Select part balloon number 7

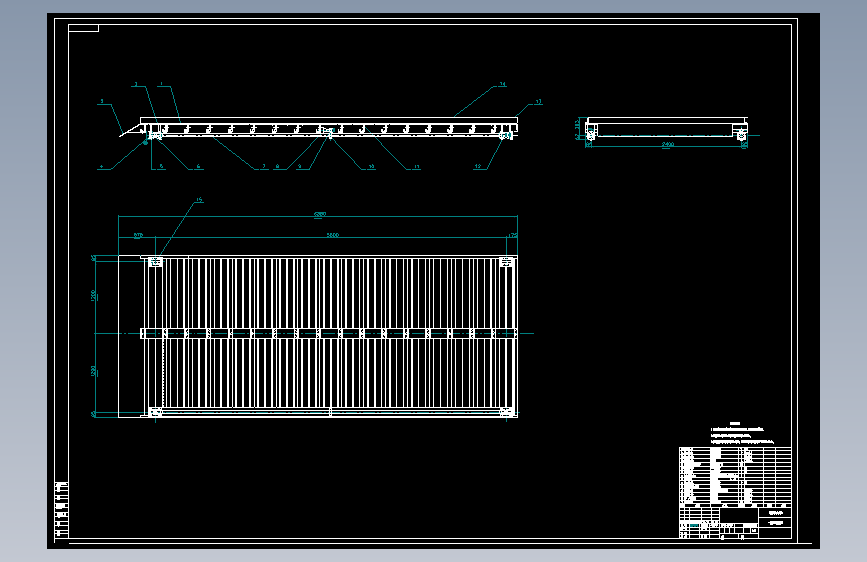pyautogui.click(x=263, y=166)
